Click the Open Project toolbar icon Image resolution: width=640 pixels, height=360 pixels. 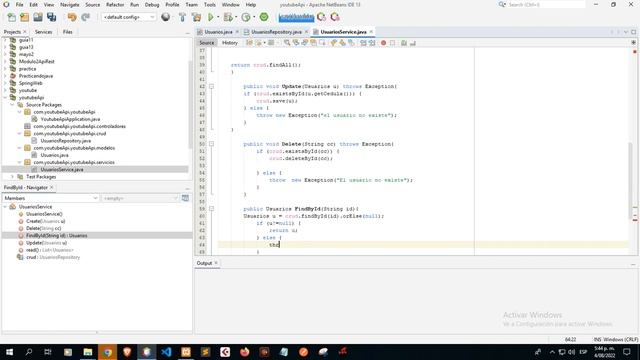click(x=38, y=17)
